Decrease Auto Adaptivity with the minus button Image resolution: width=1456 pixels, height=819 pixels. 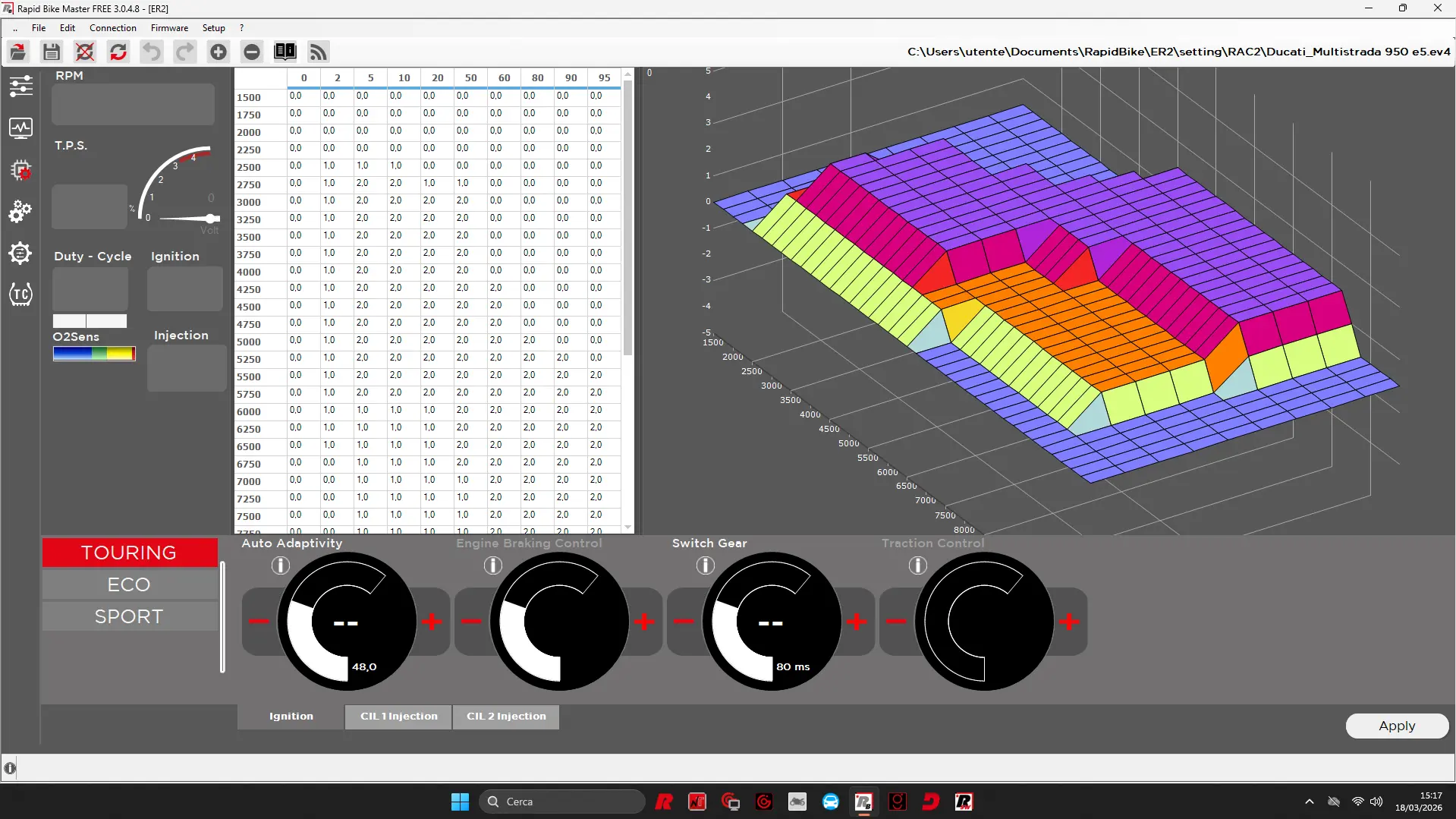259,622
